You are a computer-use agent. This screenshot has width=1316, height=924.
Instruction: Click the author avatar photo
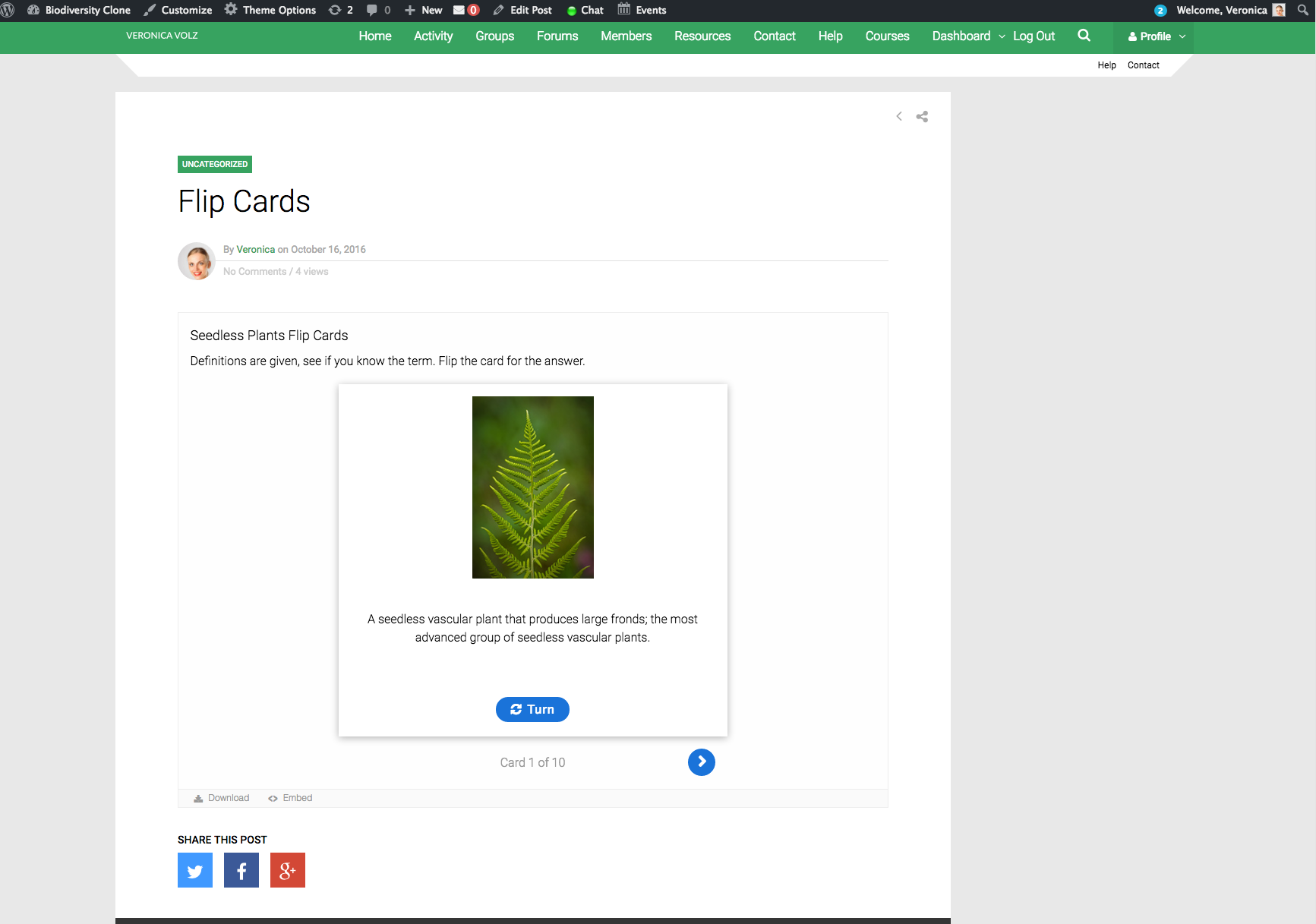197,261
